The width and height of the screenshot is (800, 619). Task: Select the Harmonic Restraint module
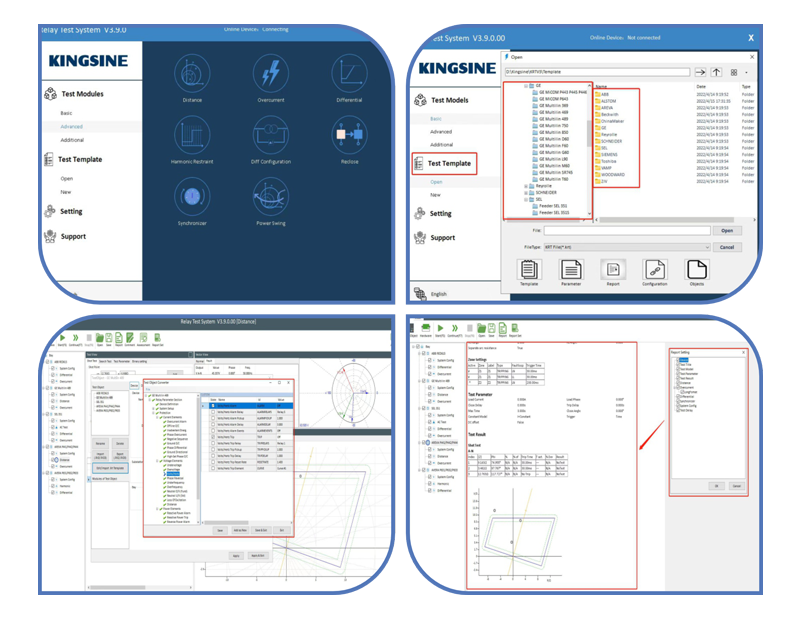(192, 135)
